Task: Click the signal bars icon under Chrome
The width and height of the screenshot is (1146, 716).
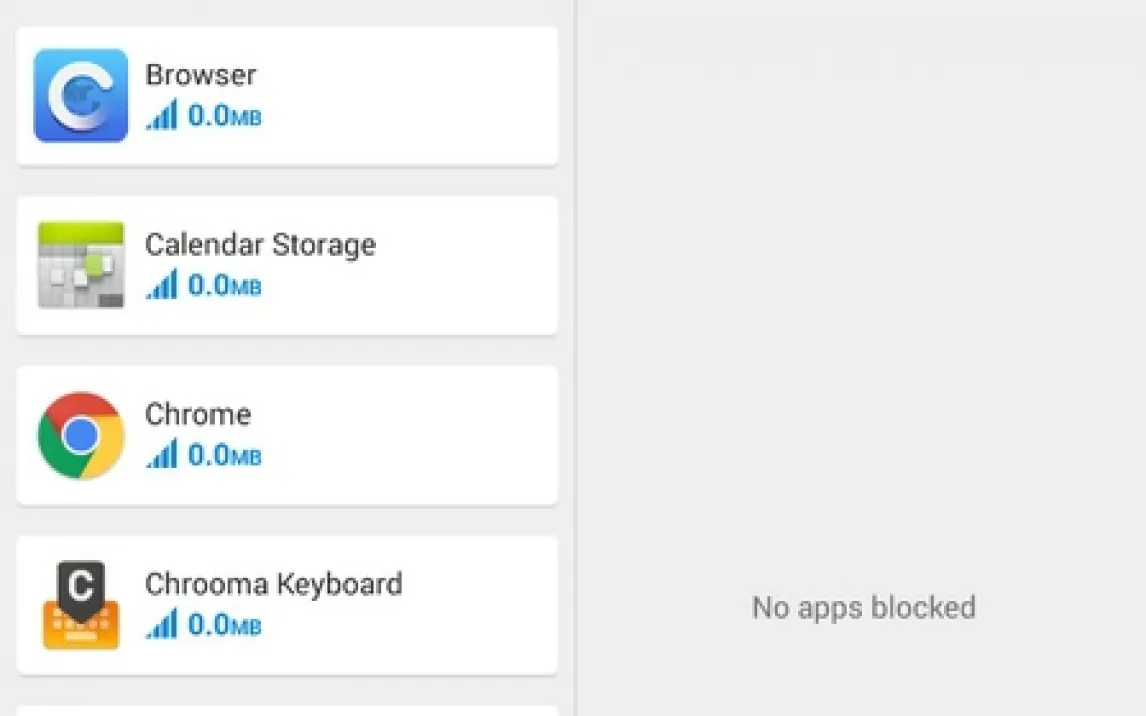Action: [x=162, y=456]
